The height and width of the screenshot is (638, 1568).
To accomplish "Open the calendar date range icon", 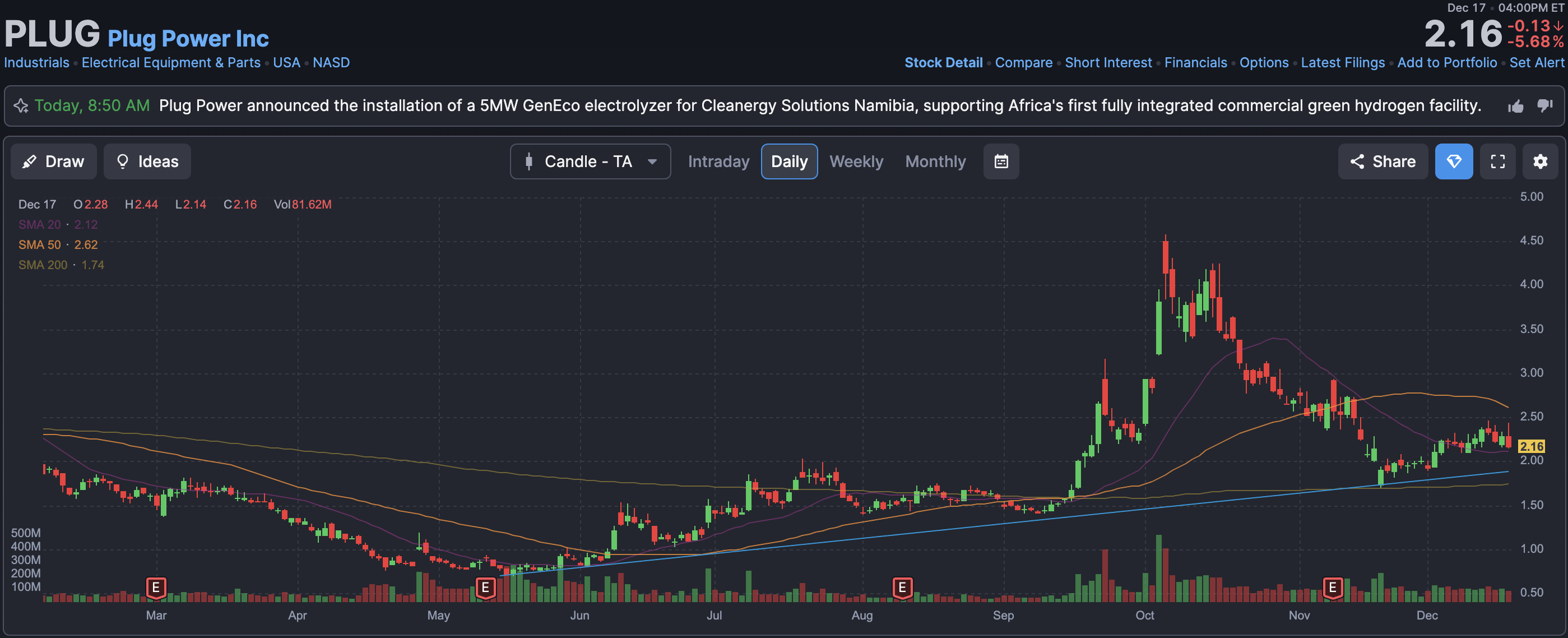I will (x=1001, y=161).
